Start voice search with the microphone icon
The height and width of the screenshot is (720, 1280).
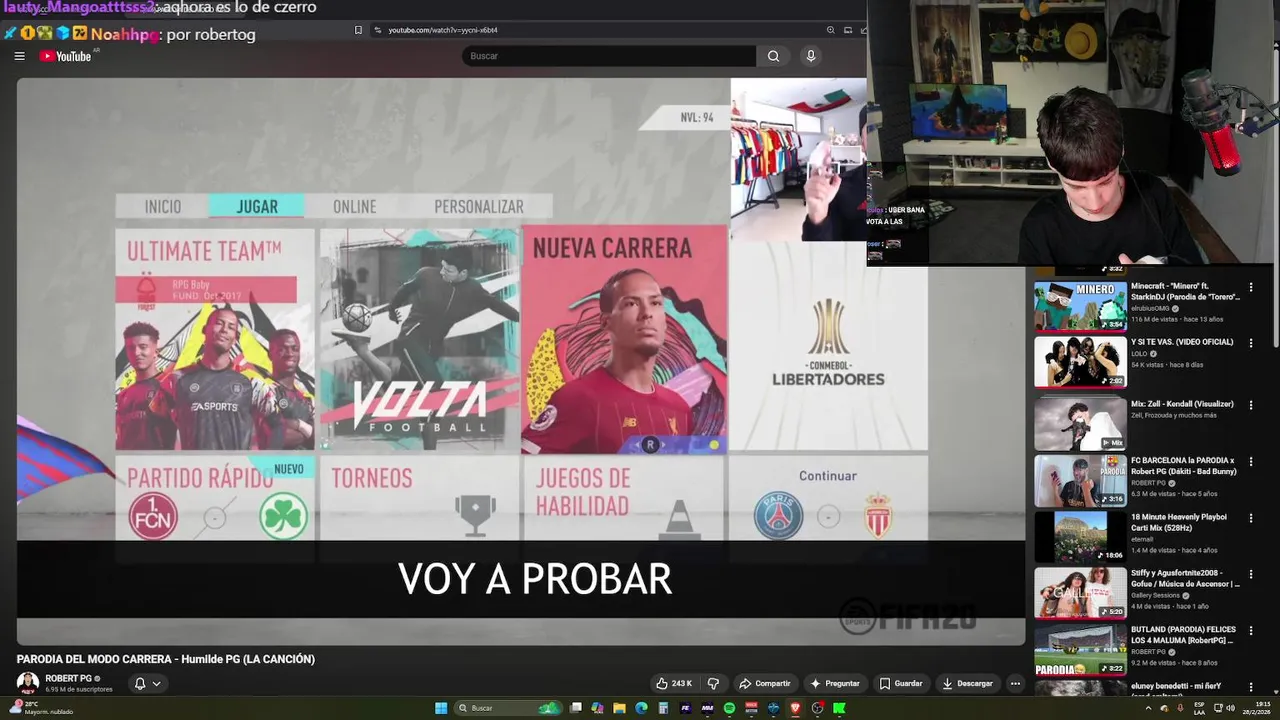[811, 56]
